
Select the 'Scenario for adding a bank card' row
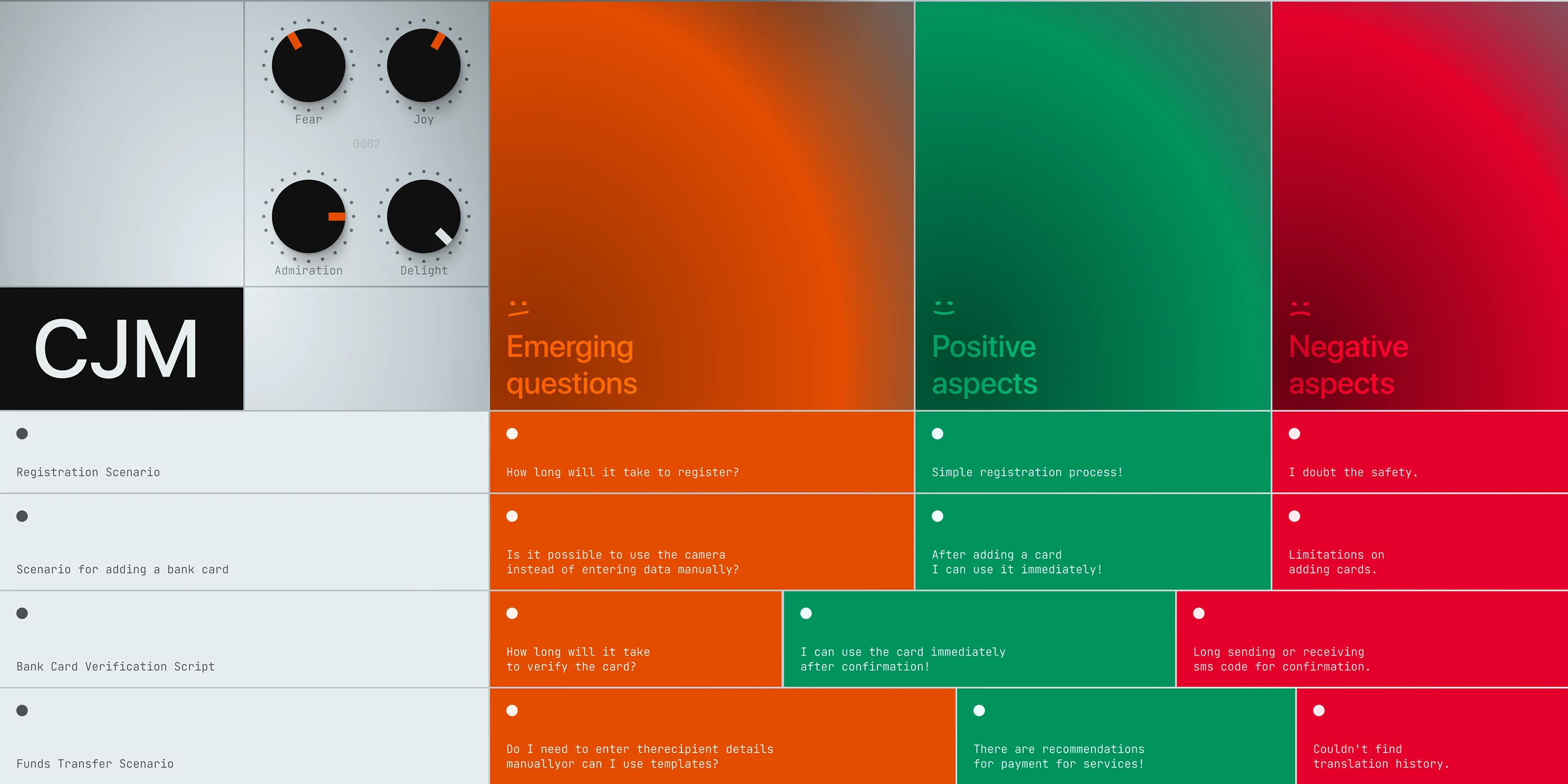(122, 569)
